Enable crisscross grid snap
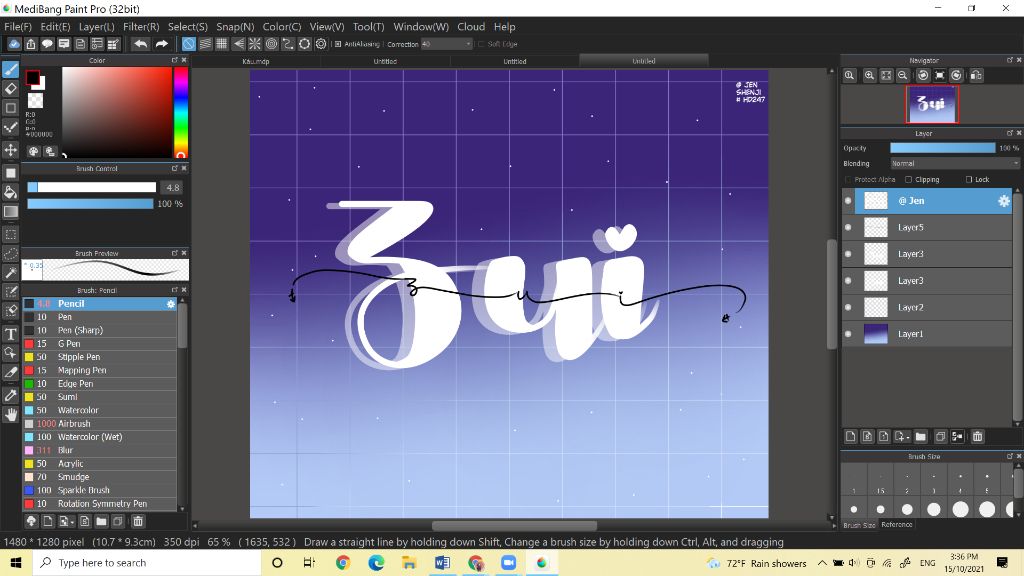This screenshot has height=576, width=1024. click(x=221, y=44)
